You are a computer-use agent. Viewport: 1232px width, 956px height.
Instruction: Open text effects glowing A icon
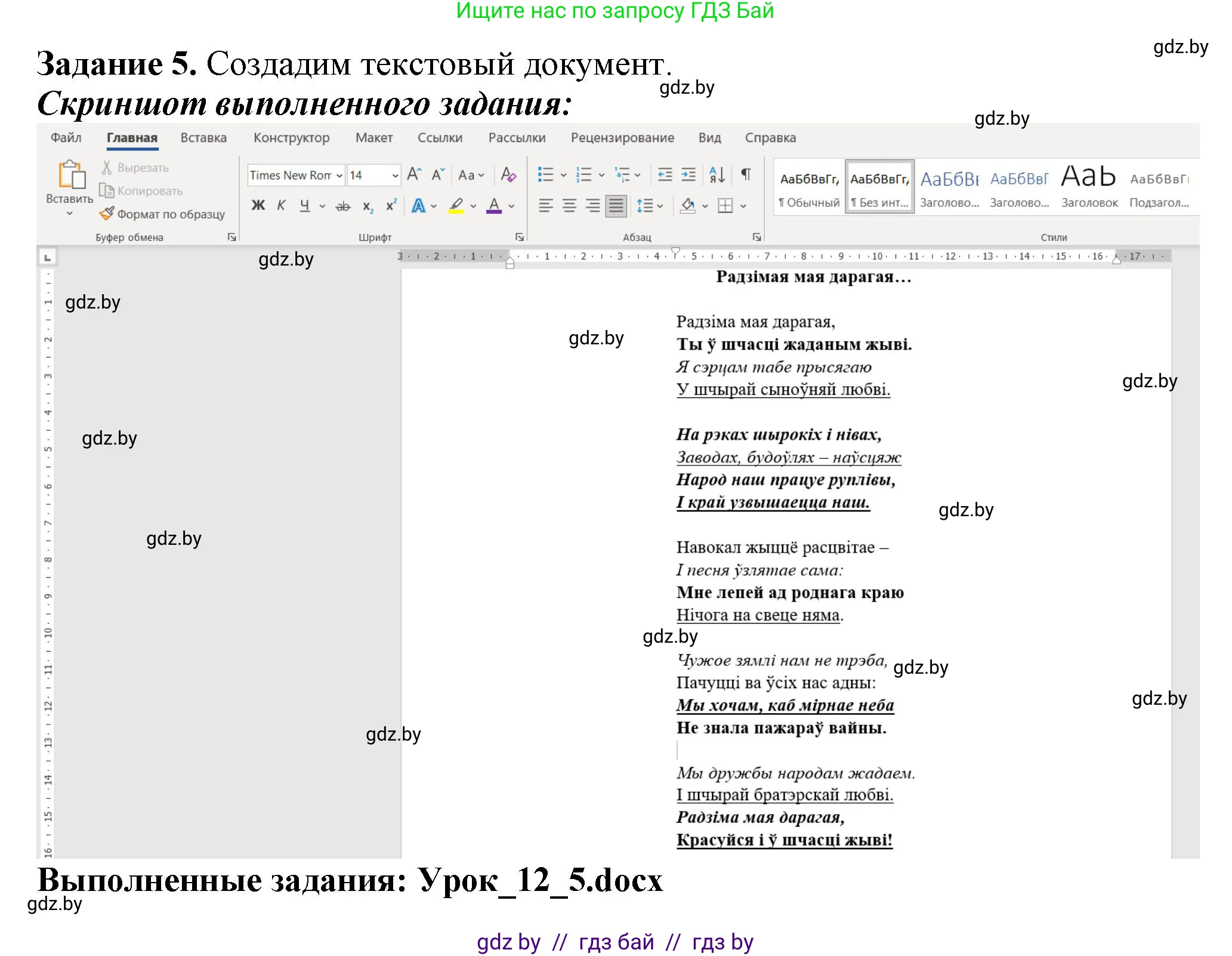(418, 206)
